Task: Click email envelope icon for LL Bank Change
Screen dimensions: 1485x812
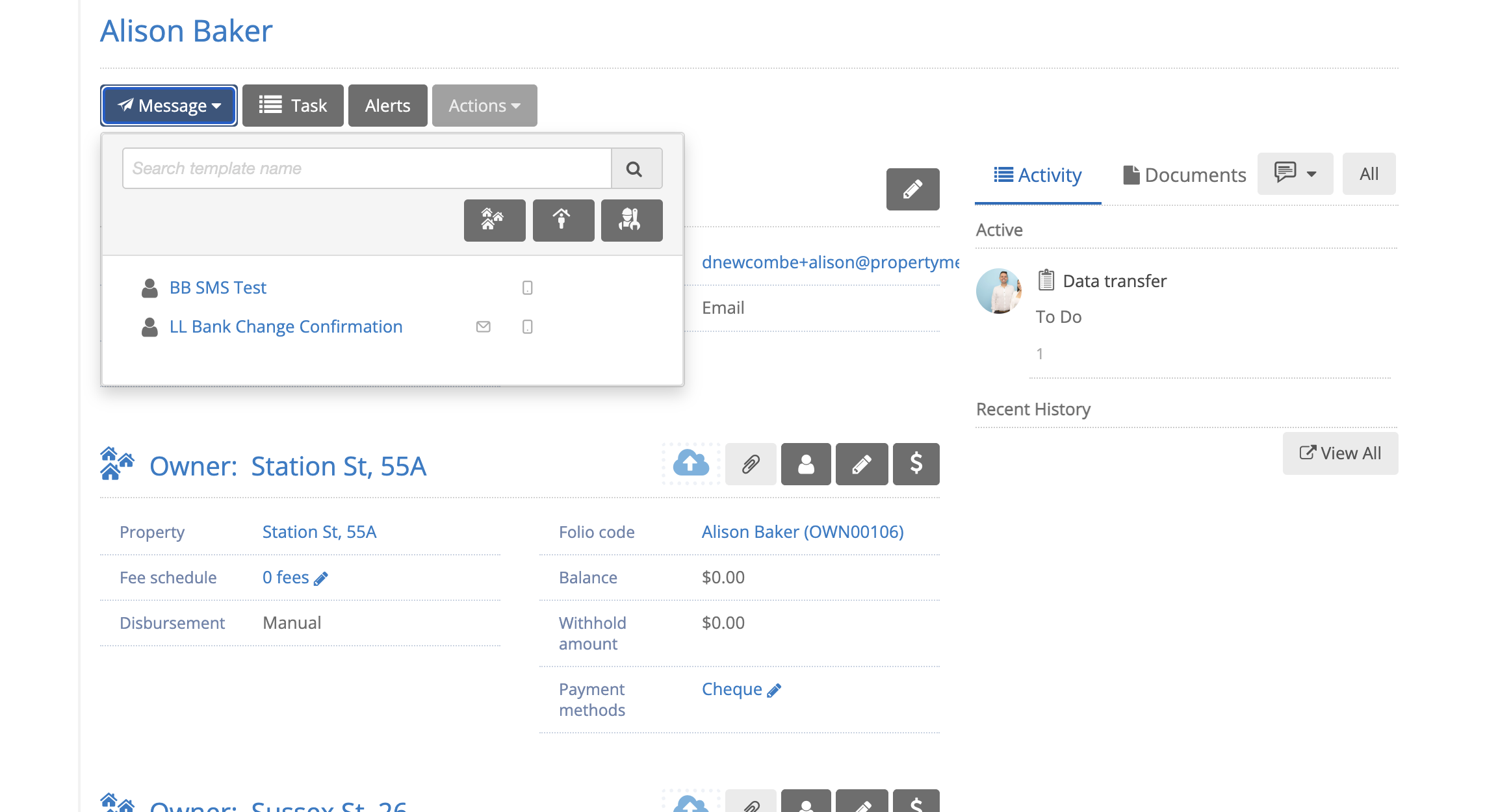Action: point(483,327)
